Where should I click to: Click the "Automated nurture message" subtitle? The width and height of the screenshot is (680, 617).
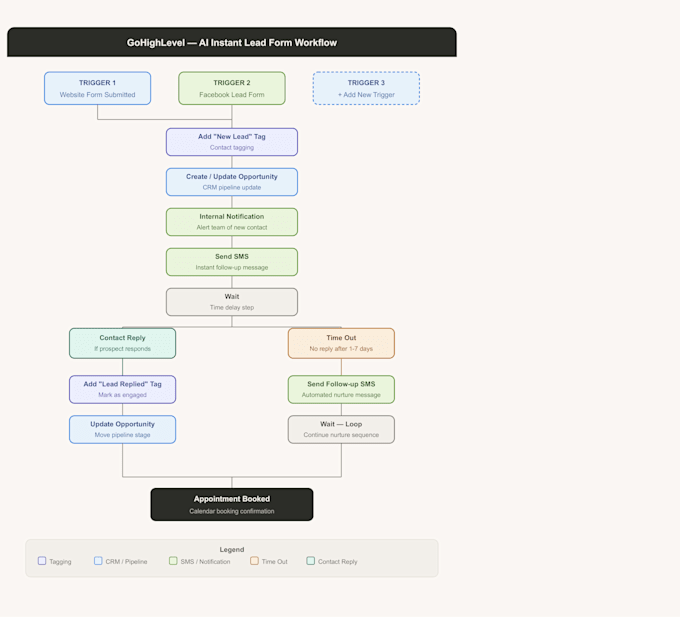click(x=341, y=395)
